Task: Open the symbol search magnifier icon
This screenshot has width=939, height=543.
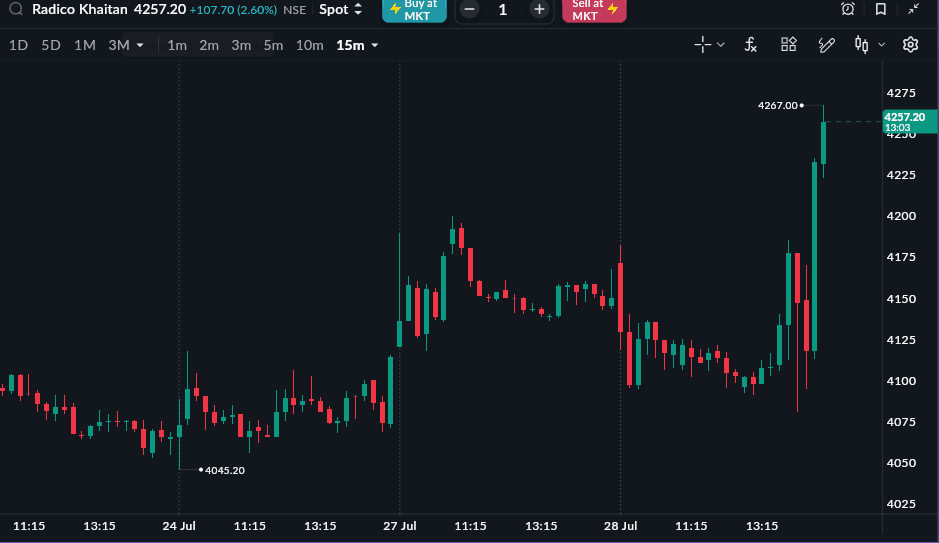Action: tap(16, 9)
